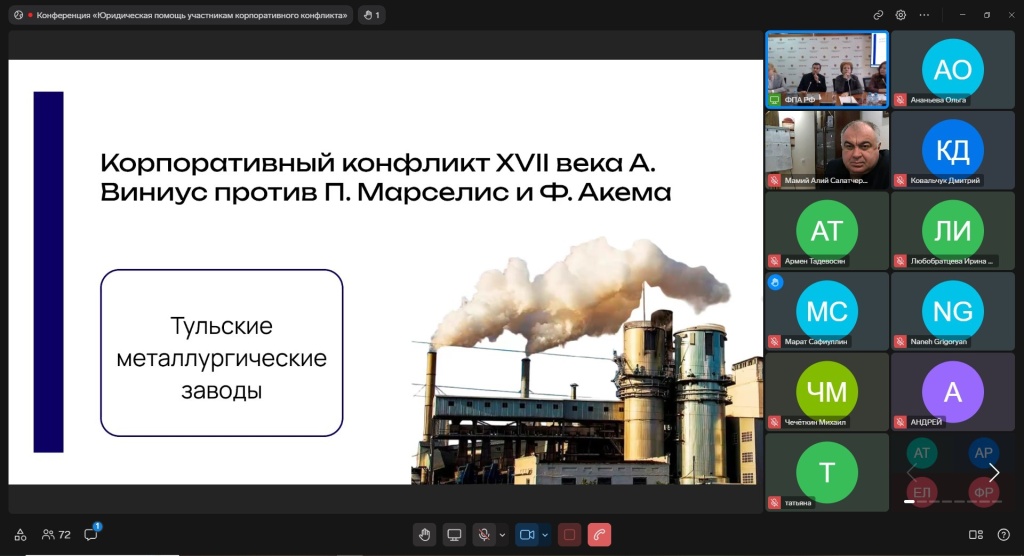Select the ФПА РФ video thumbnail

(826, 69)
